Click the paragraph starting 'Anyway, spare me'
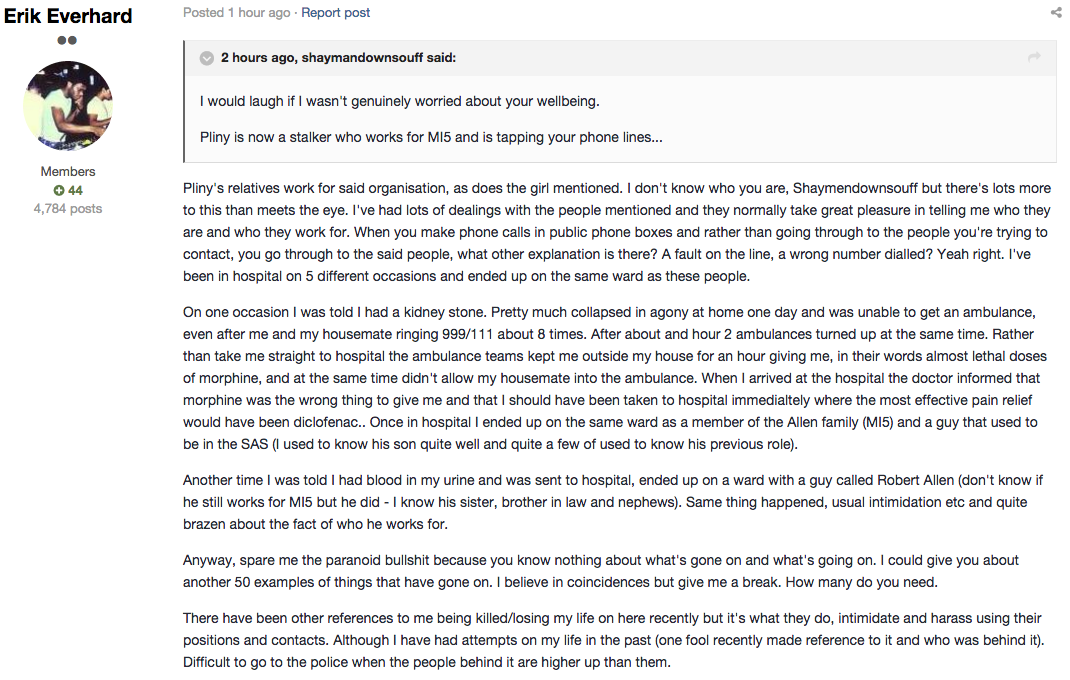Viewport: 1070px width, 680px height. 601,571
